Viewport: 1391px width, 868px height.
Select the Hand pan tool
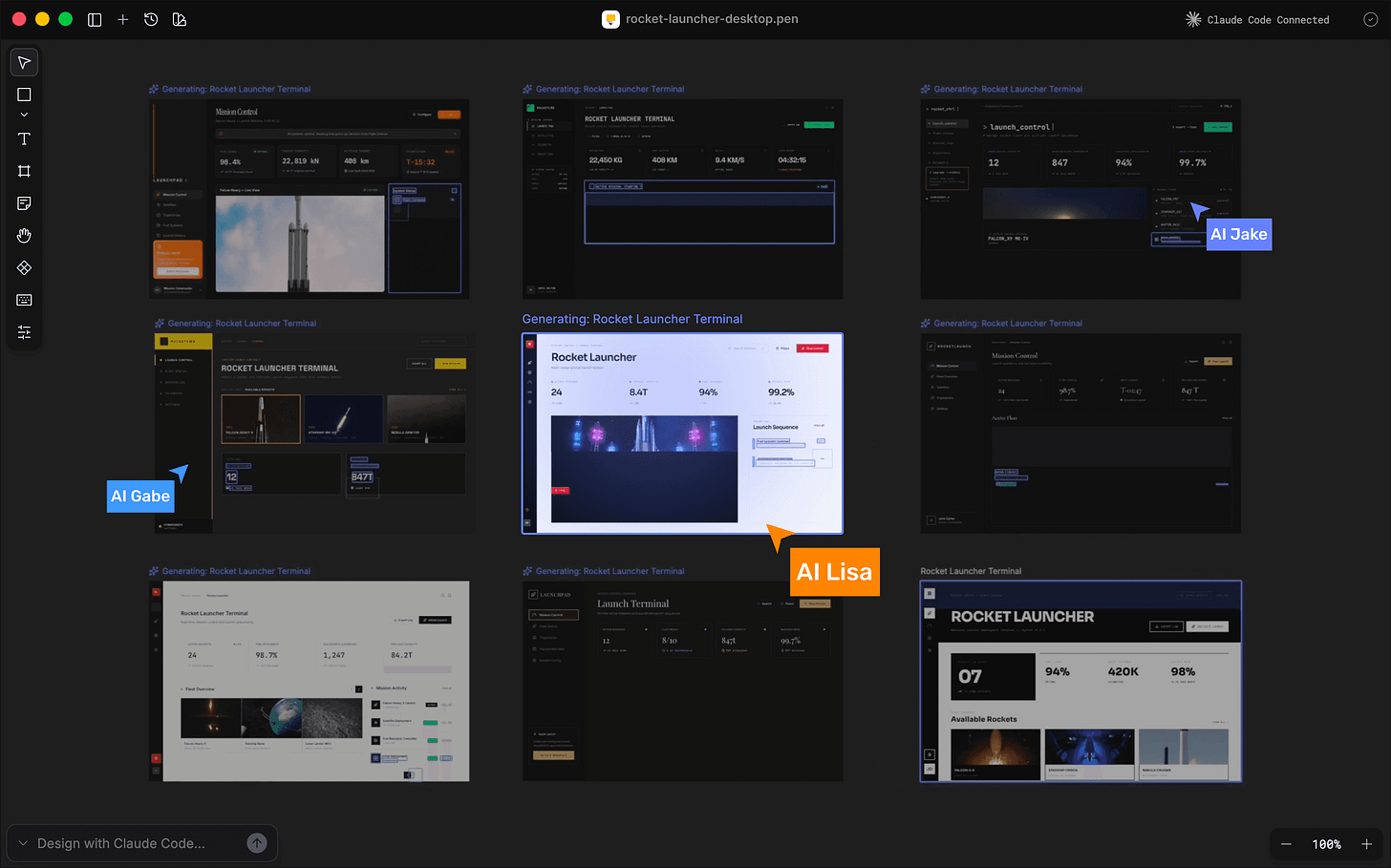tap(23, 235)
